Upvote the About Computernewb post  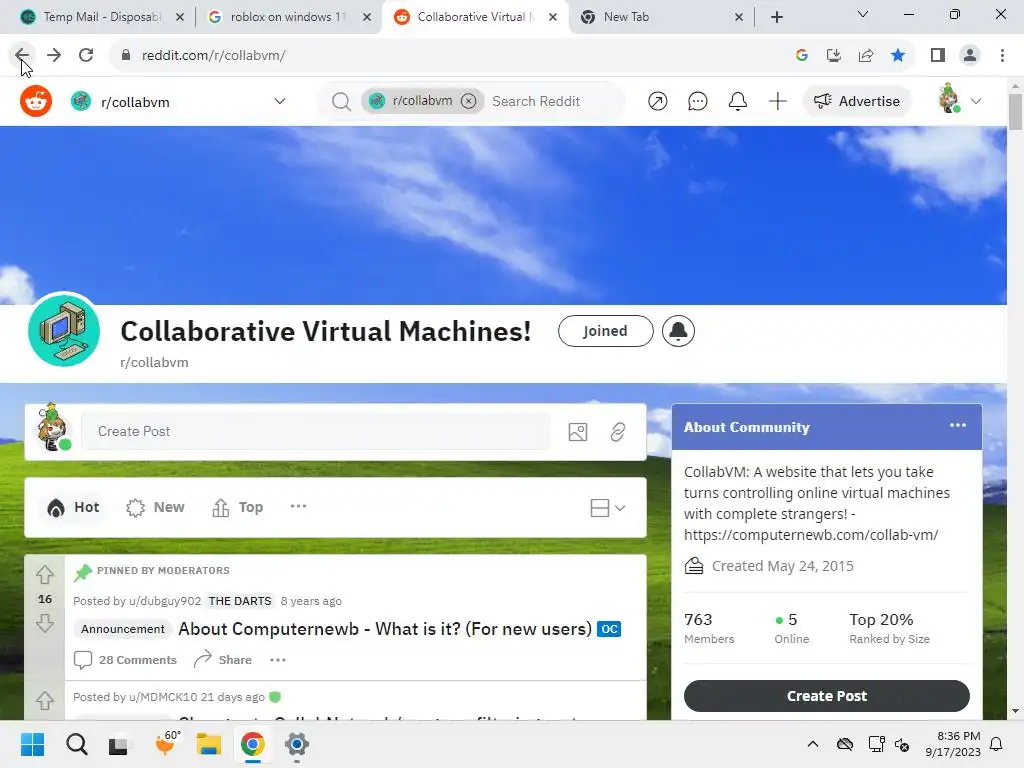[44, 575]
